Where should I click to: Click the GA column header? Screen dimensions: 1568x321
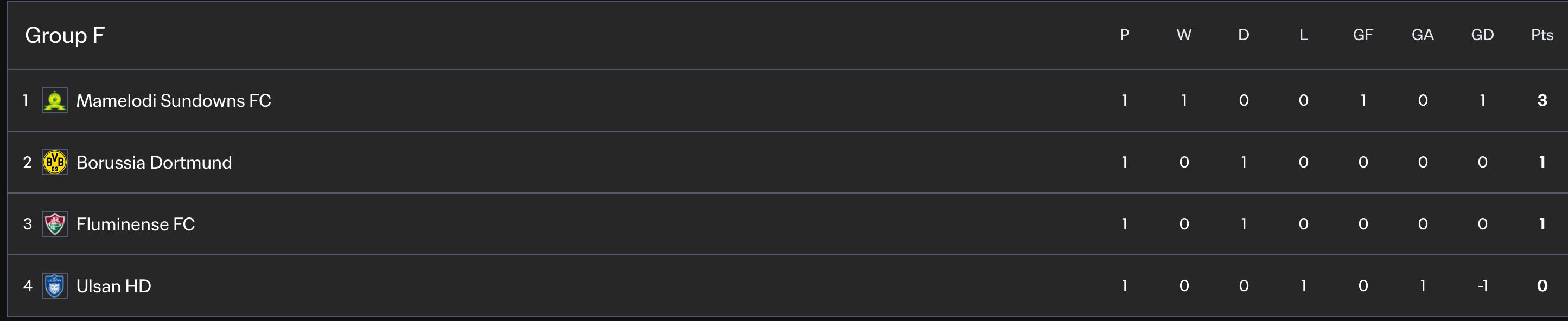[x=1423, y=35]
